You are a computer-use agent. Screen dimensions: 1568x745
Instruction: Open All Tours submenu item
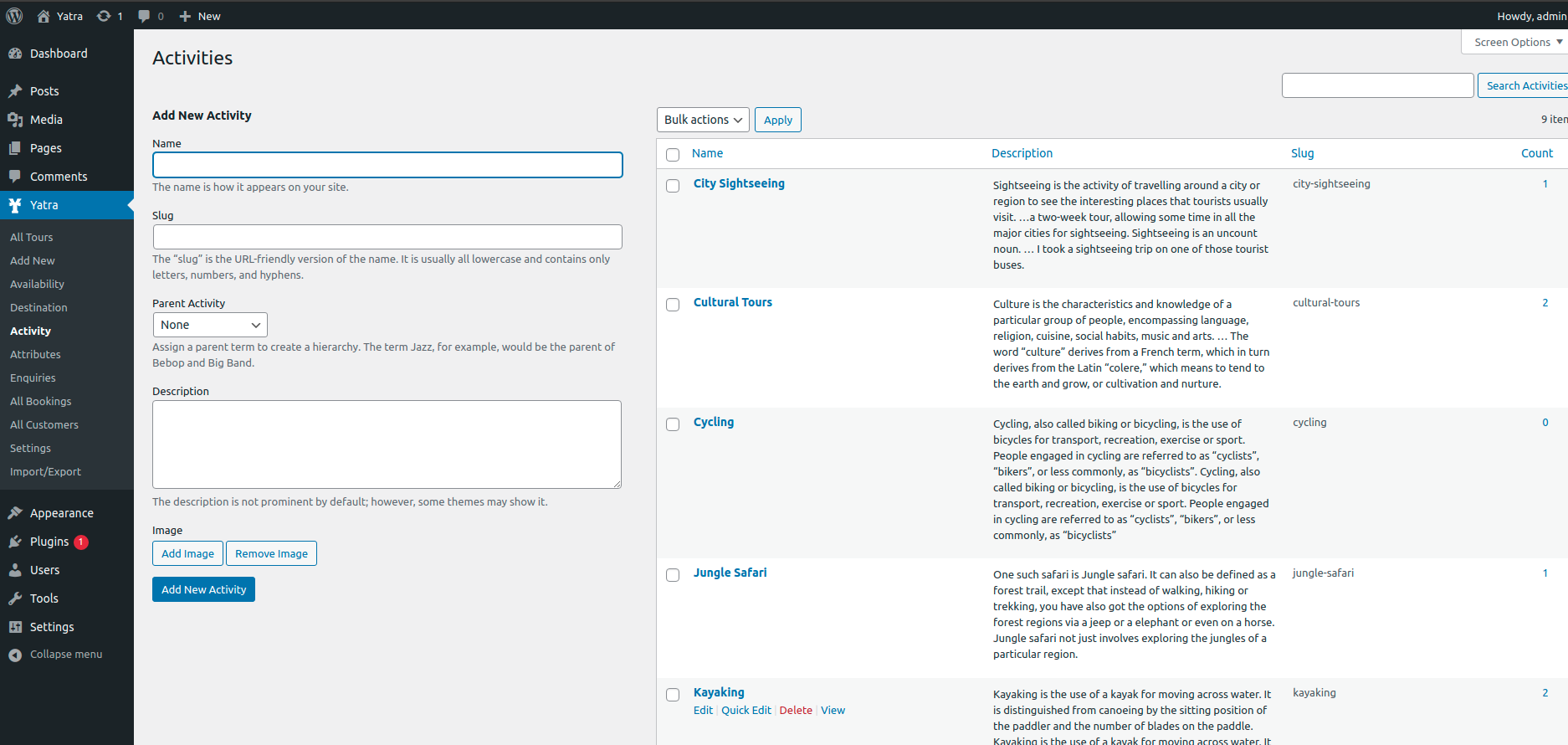[x=32, y=237]
